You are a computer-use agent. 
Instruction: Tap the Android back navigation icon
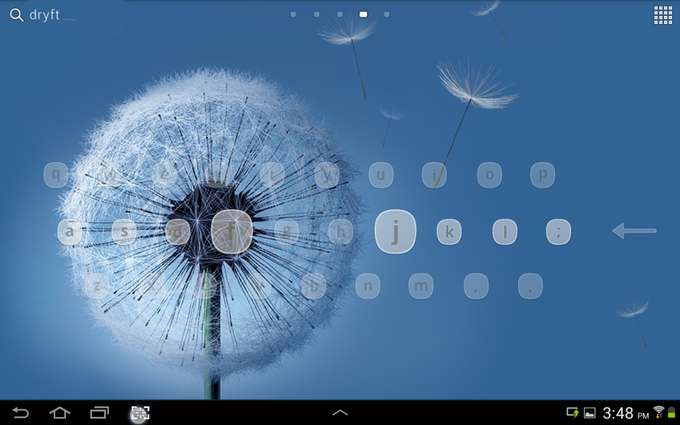tap(20, 412)
